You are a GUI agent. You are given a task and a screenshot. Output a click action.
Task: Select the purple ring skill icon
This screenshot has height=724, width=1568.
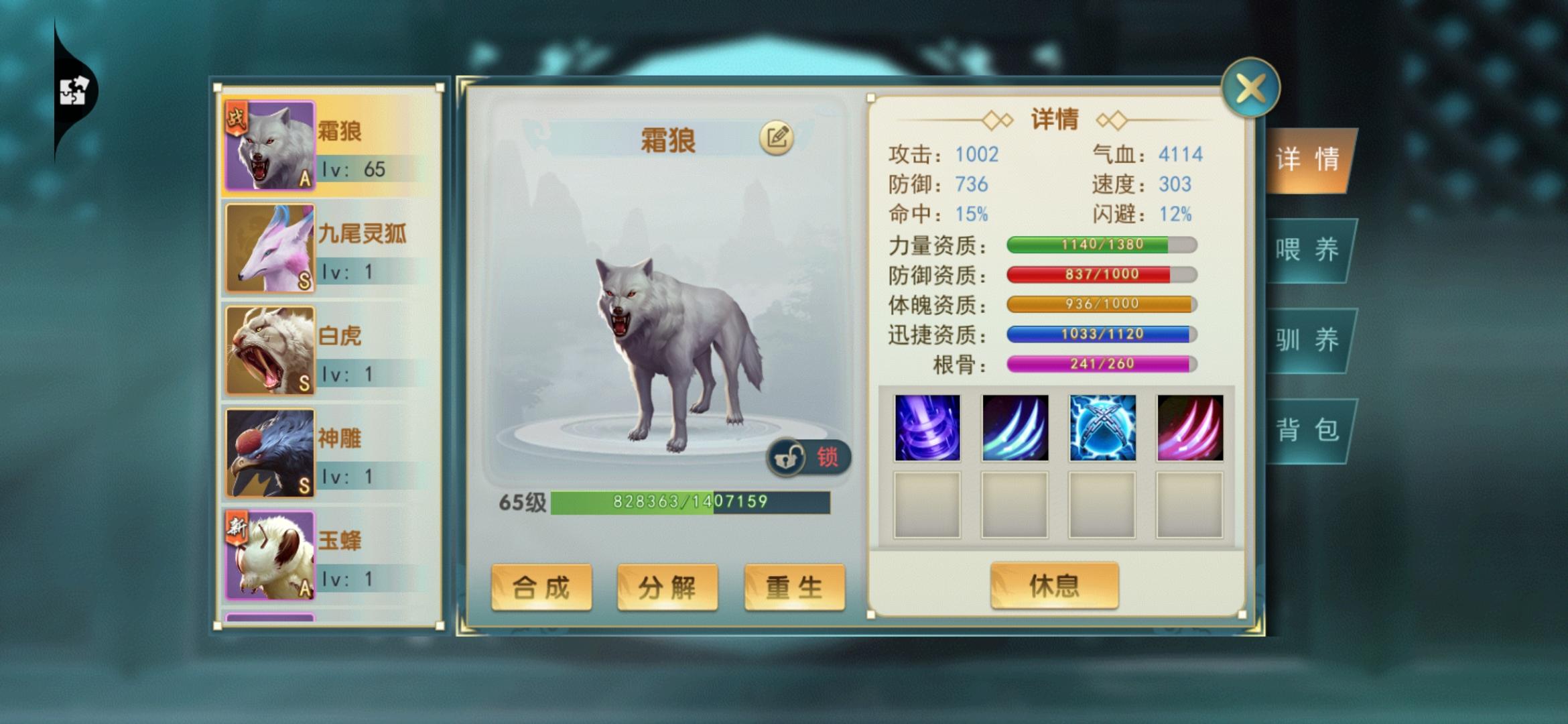point(927,428)
